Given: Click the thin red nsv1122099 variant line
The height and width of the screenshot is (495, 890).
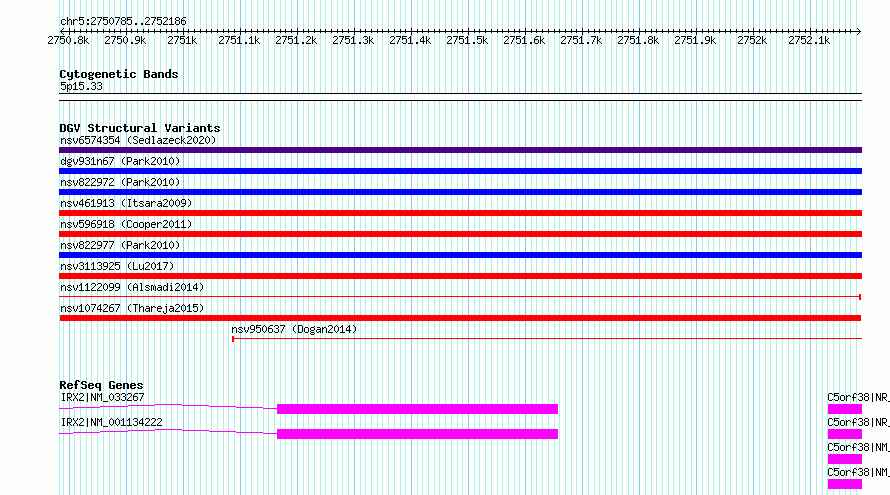Looking at the screenshot, I should pyautogui.click(x=460, y=297).
